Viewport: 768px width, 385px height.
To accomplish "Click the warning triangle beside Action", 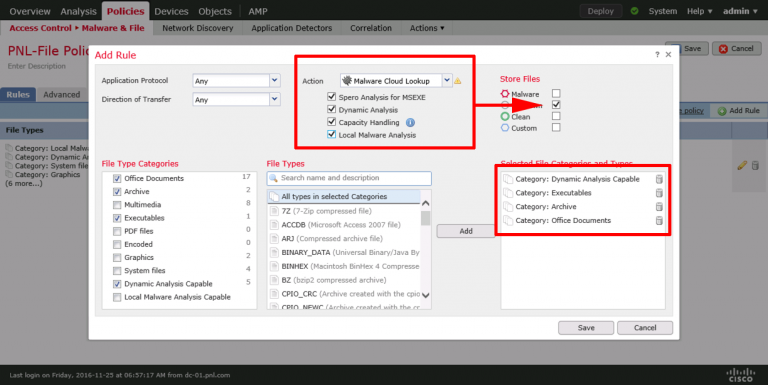I will coord(457,81).
